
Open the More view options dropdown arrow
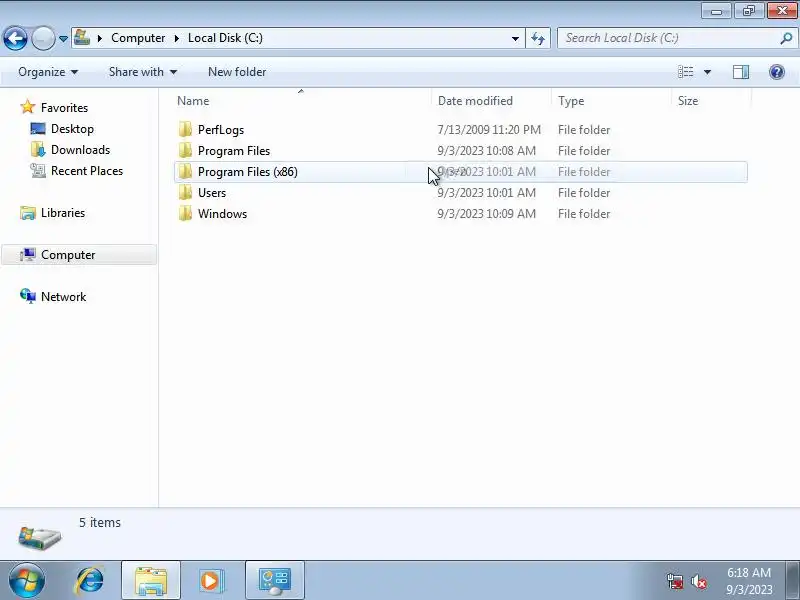[x=708, y=72]
